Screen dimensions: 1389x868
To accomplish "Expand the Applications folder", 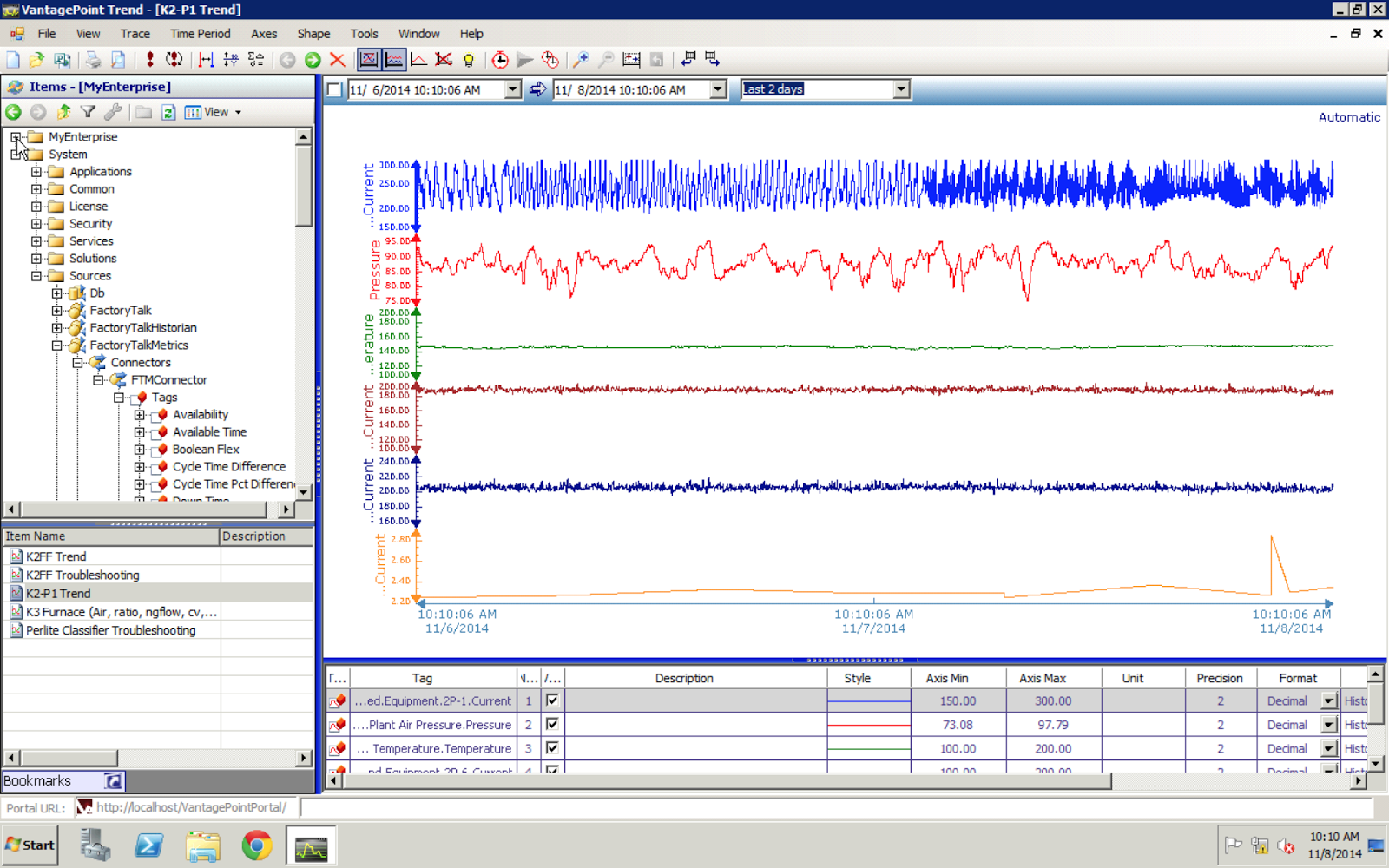I will coord(36,172).
